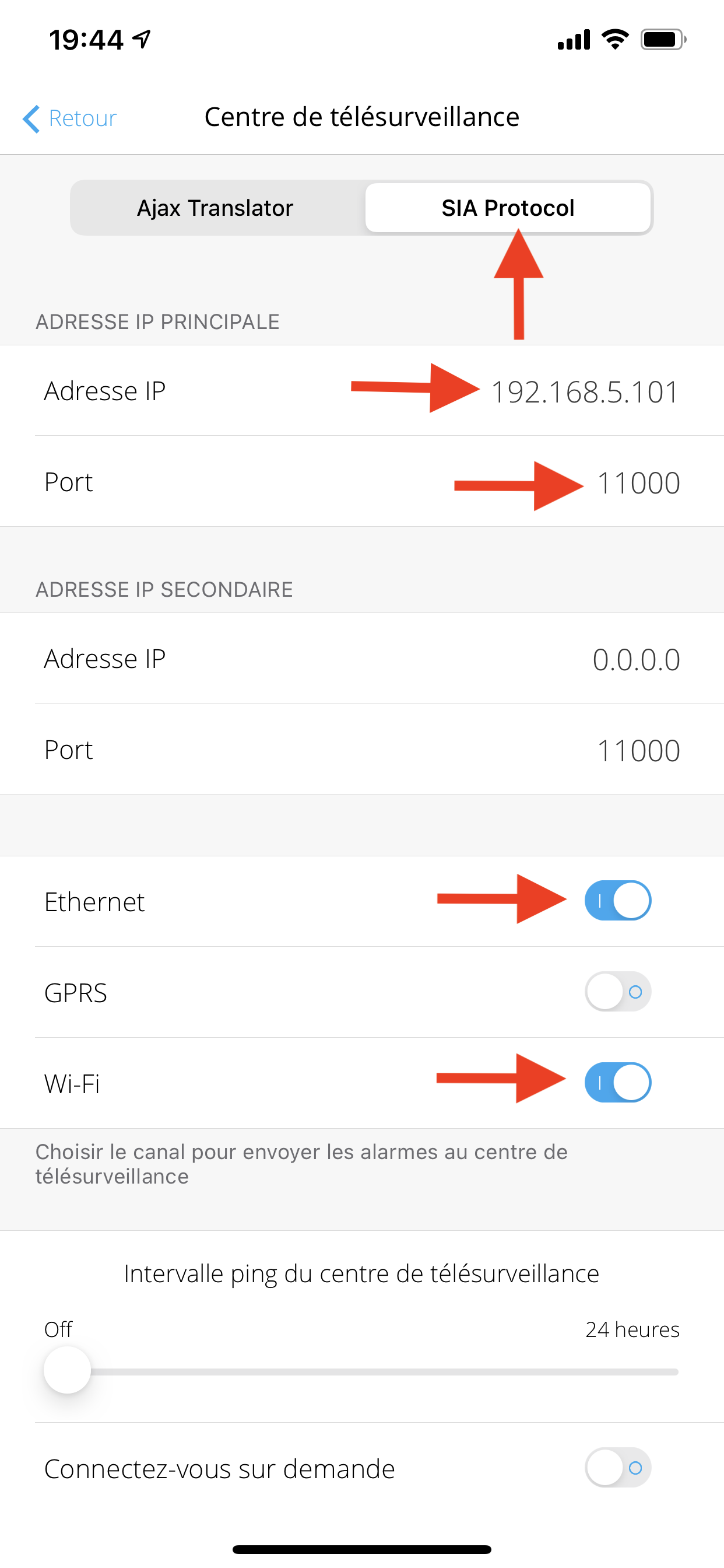Switch to the Ajax Translator tab
Image resolution: width=724 pixels, height=1568 pixels.
[216, 208]
